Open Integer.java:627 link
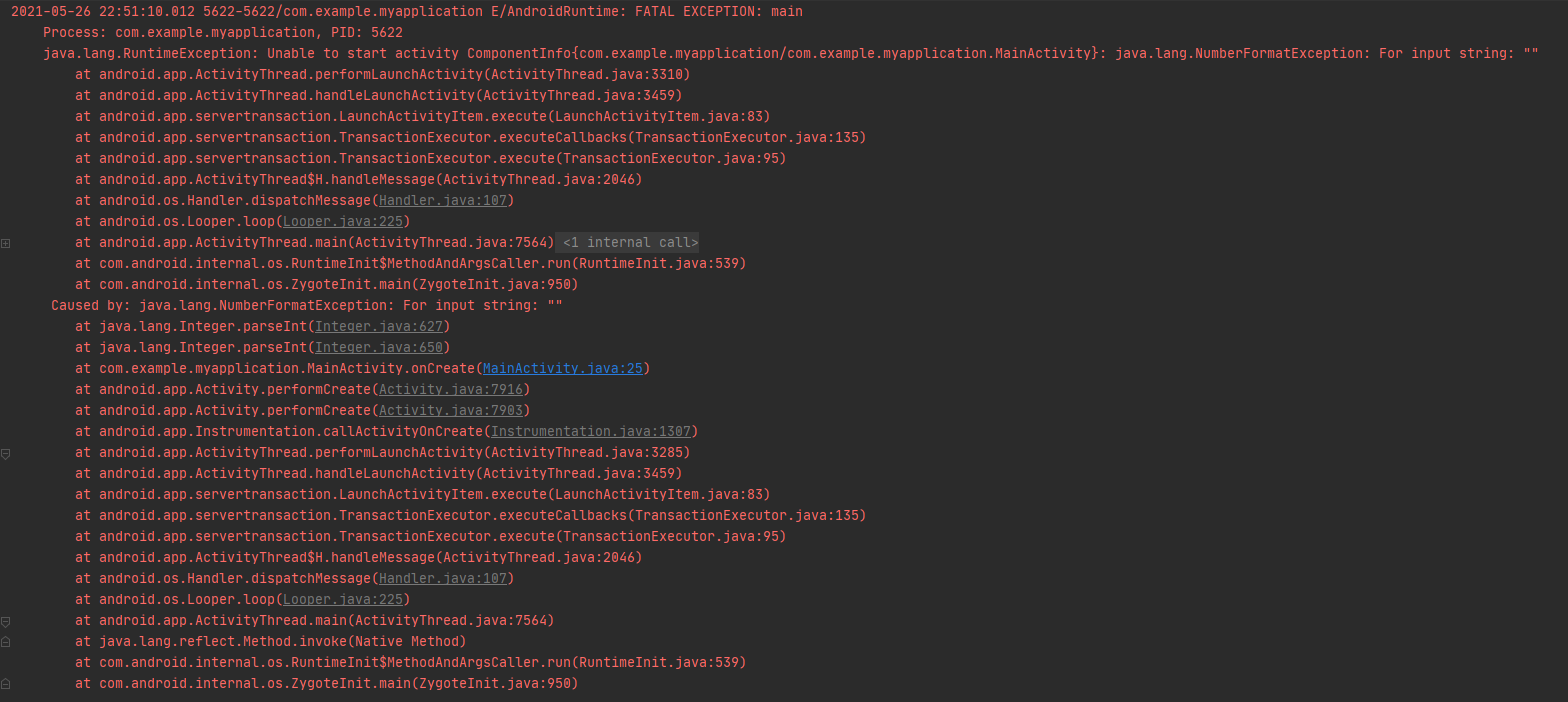The width and height of the screenshot is (1568, 702). click(x=379, y=327)
